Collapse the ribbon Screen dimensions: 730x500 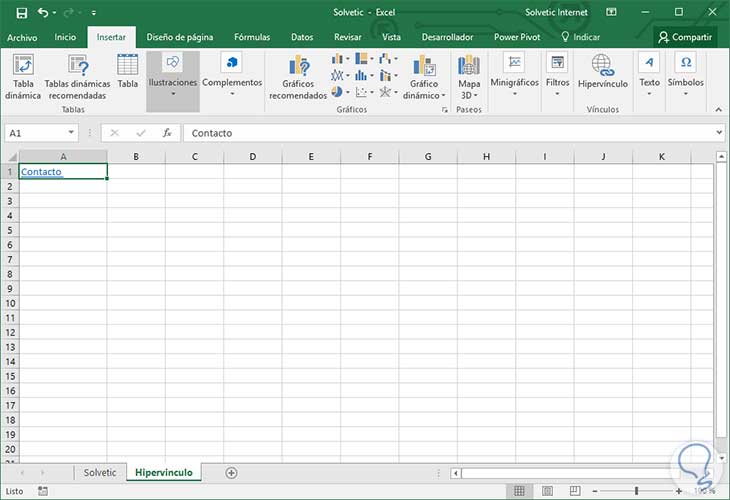[x=718, y=109]
